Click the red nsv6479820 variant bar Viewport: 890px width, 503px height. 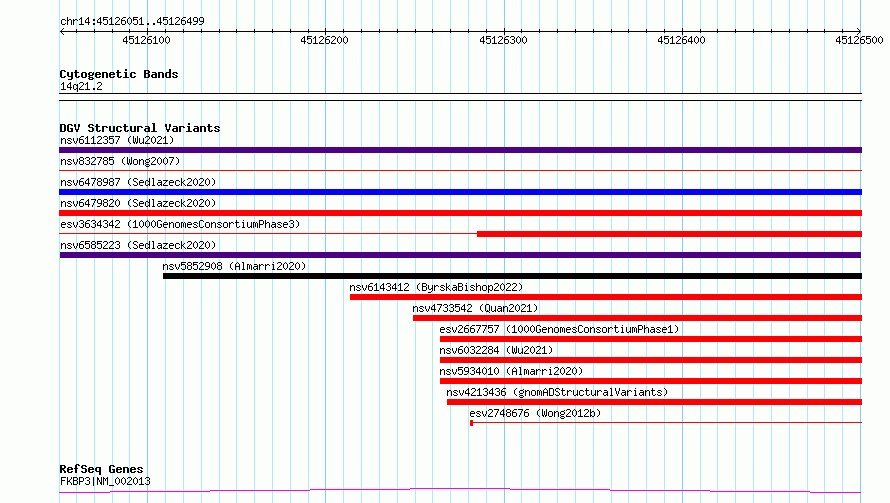(x=460, y=213)
